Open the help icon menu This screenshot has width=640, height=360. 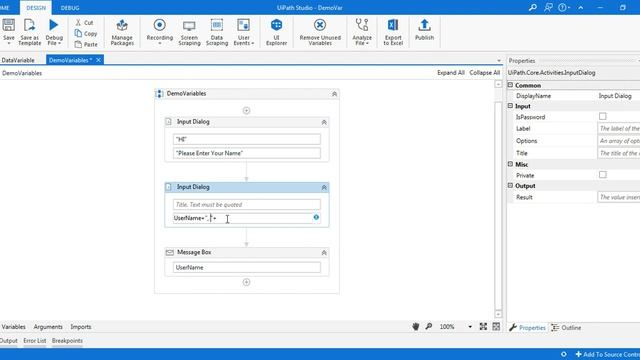coord(563,7)
